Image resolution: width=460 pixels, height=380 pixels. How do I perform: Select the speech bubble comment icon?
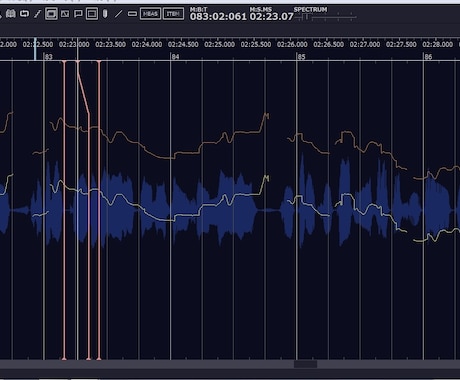[x=78, y=14]
